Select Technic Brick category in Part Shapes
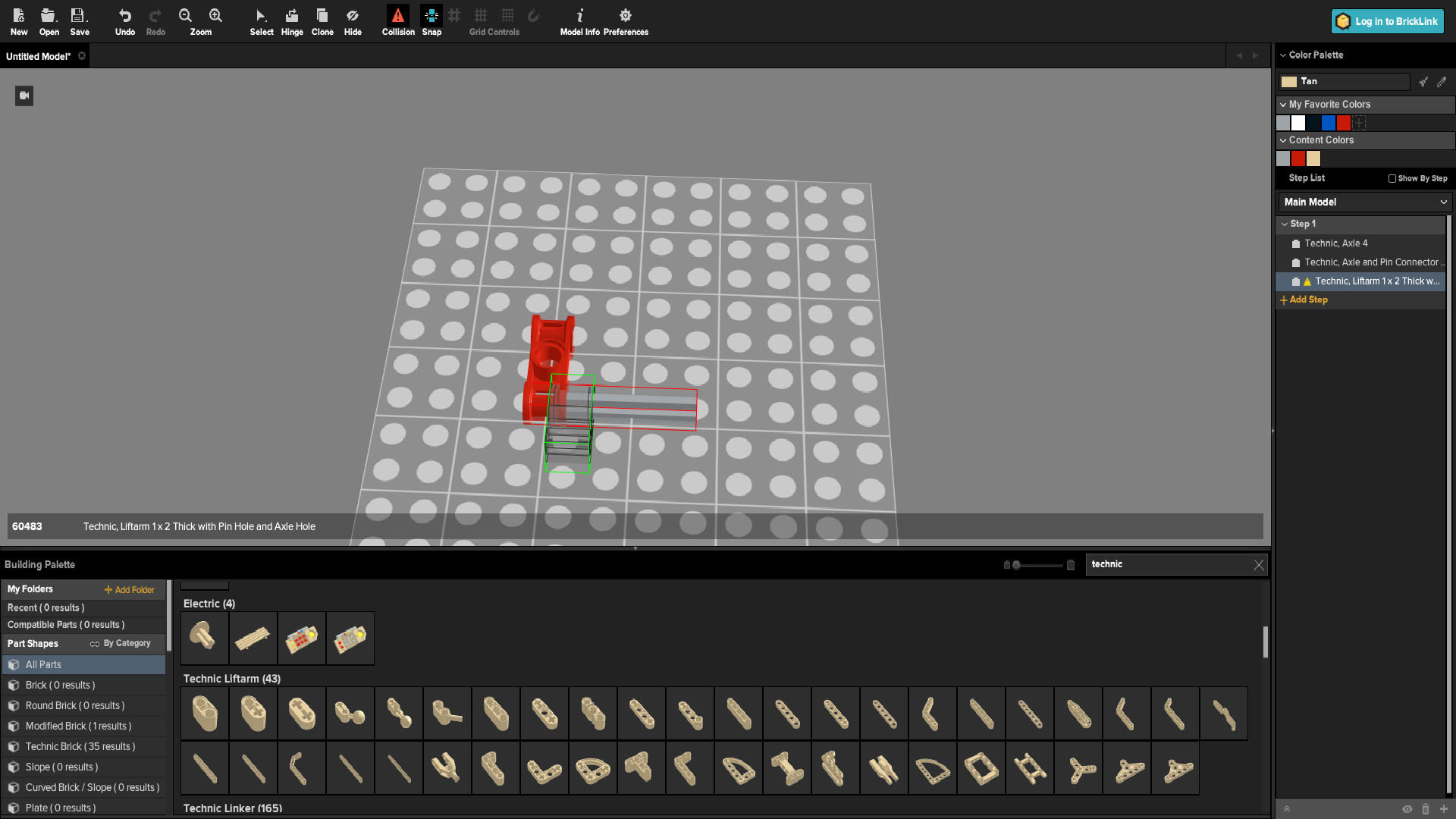The height and width of the screenshot is (819, 1456). pyautogui.click(x=80, y=747)
